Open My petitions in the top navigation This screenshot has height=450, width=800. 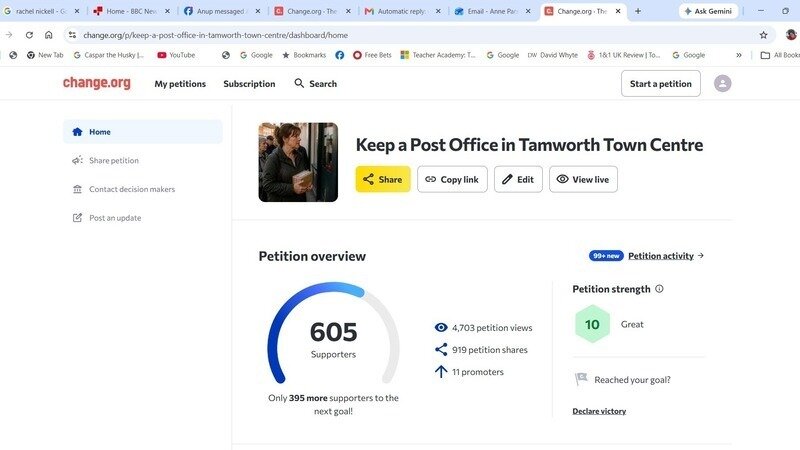[x=180, y=84]
